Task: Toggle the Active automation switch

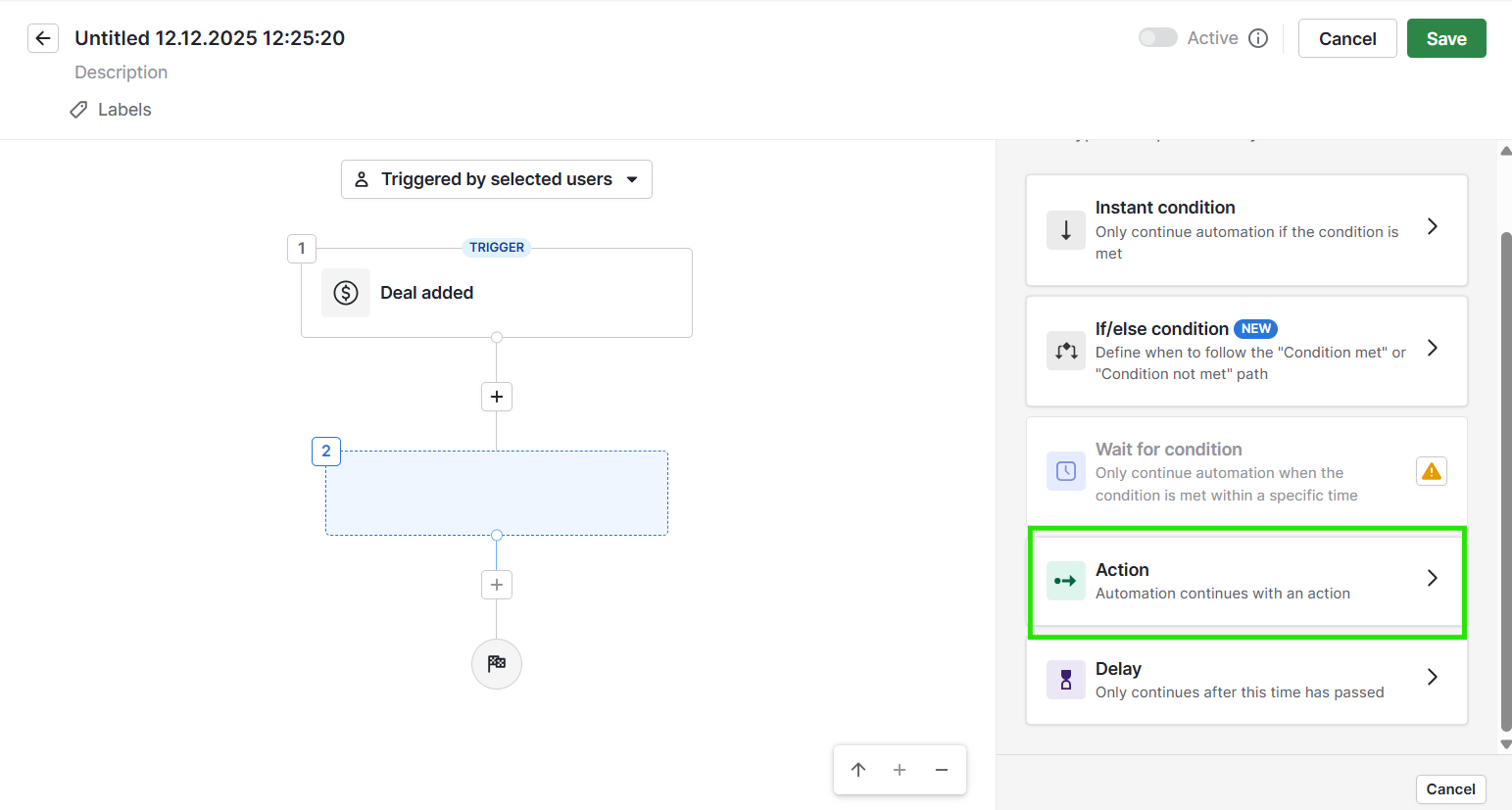Action: click(x=1157, y=38)
